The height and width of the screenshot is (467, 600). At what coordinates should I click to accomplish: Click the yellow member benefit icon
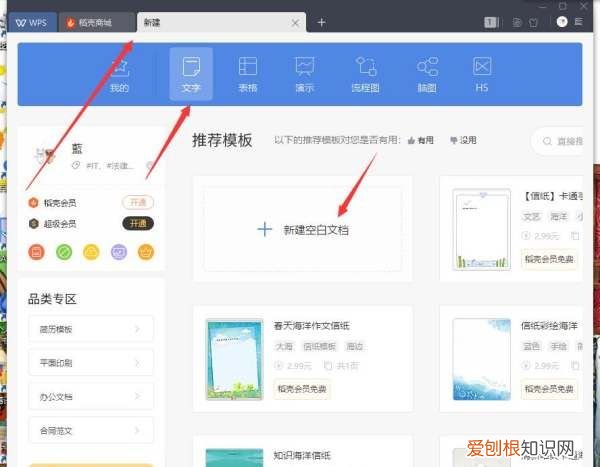click(91, 252)
